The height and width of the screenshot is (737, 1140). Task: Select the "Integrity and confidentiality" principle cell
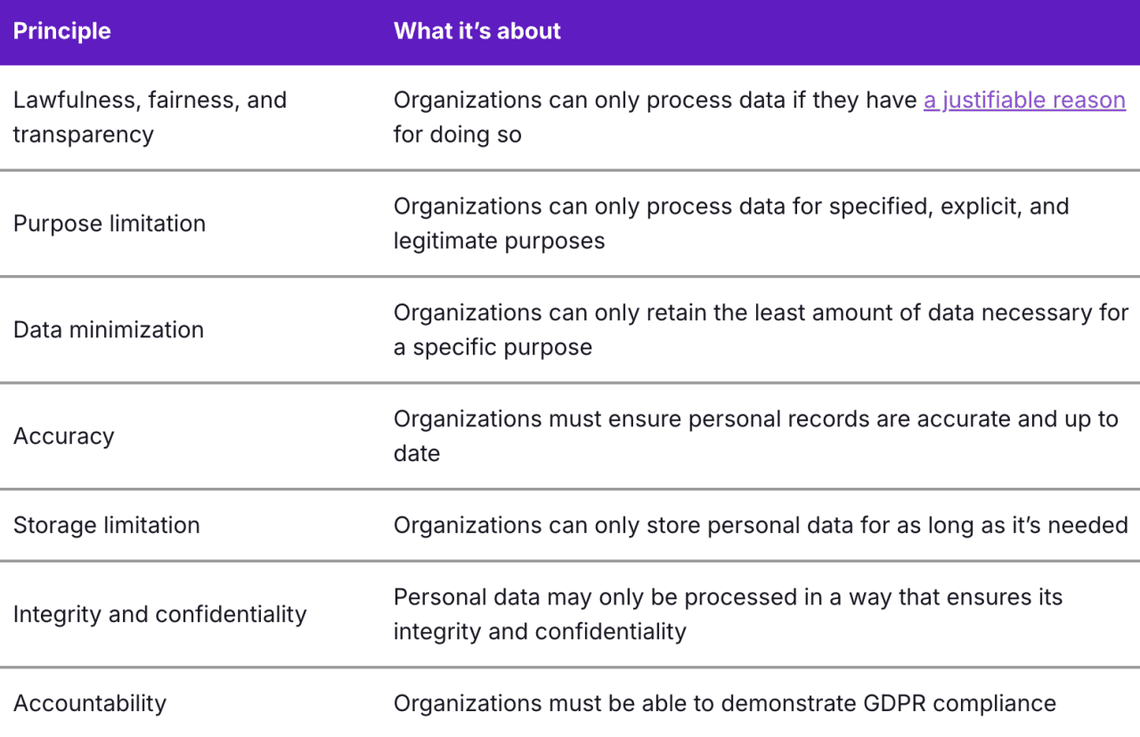[x=160, y=614]
